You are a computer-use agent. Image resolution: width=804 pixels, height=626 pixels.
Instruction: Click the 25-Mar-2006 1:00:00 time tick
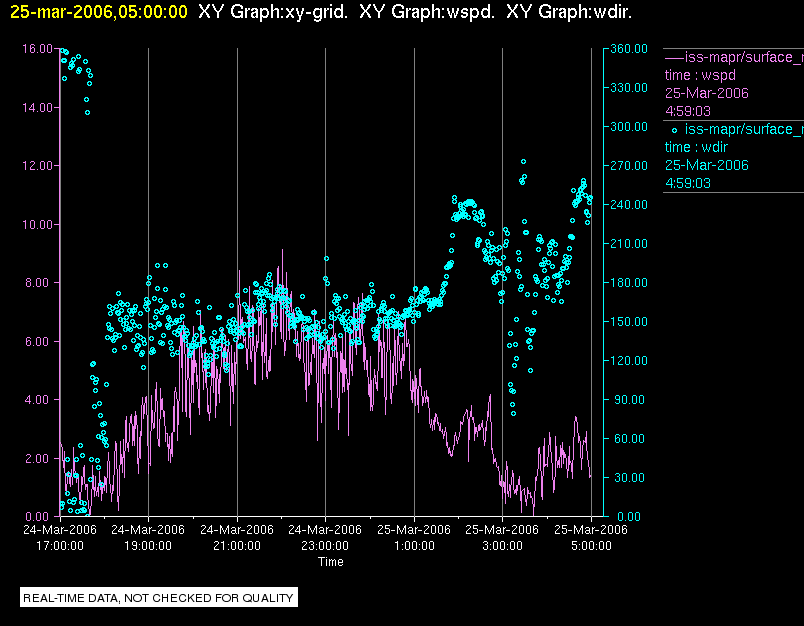(414, 538)
